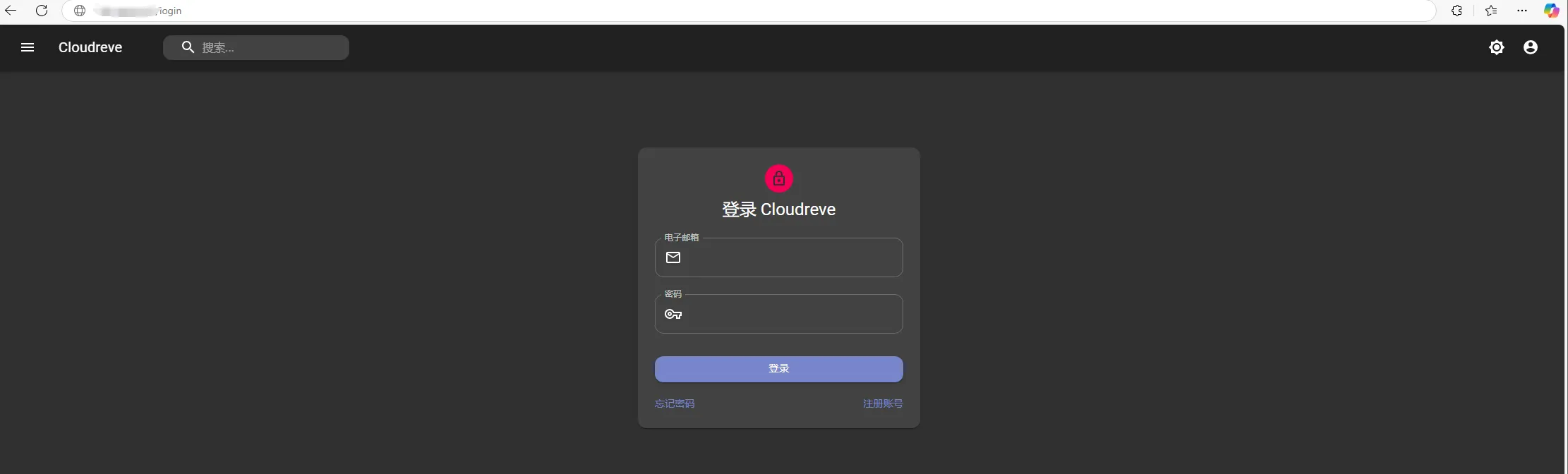The image size is (1568, 474).
Task: Open the Copilot icon in the browser toolbar
Action: click(1551, 11)
